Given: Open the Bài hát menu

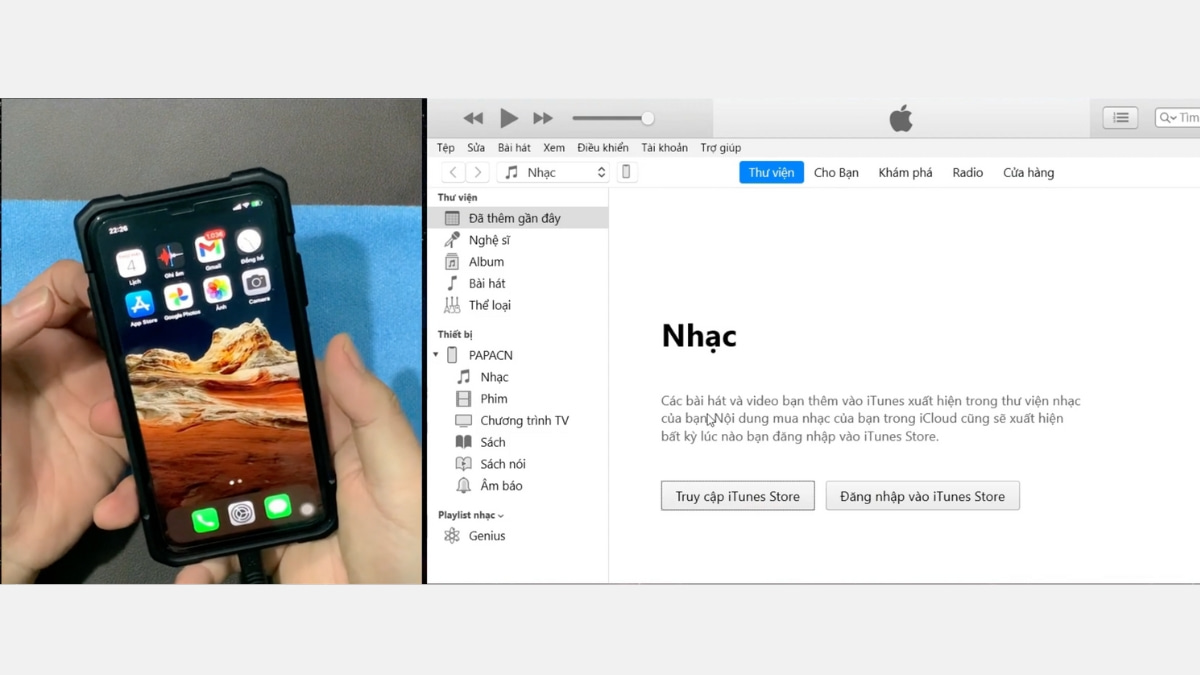Looking at the screenshot, I should click(x=514, y=148).
